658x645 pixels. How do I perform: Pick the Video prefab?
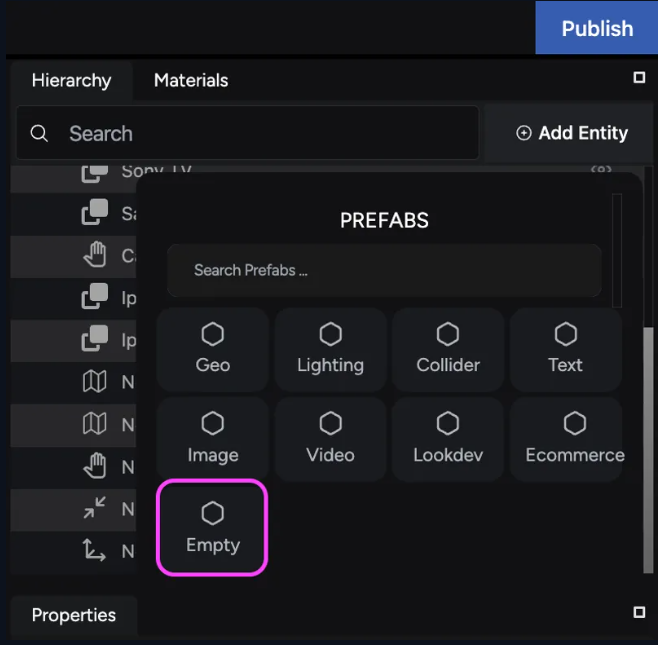[x=330, y=439]
